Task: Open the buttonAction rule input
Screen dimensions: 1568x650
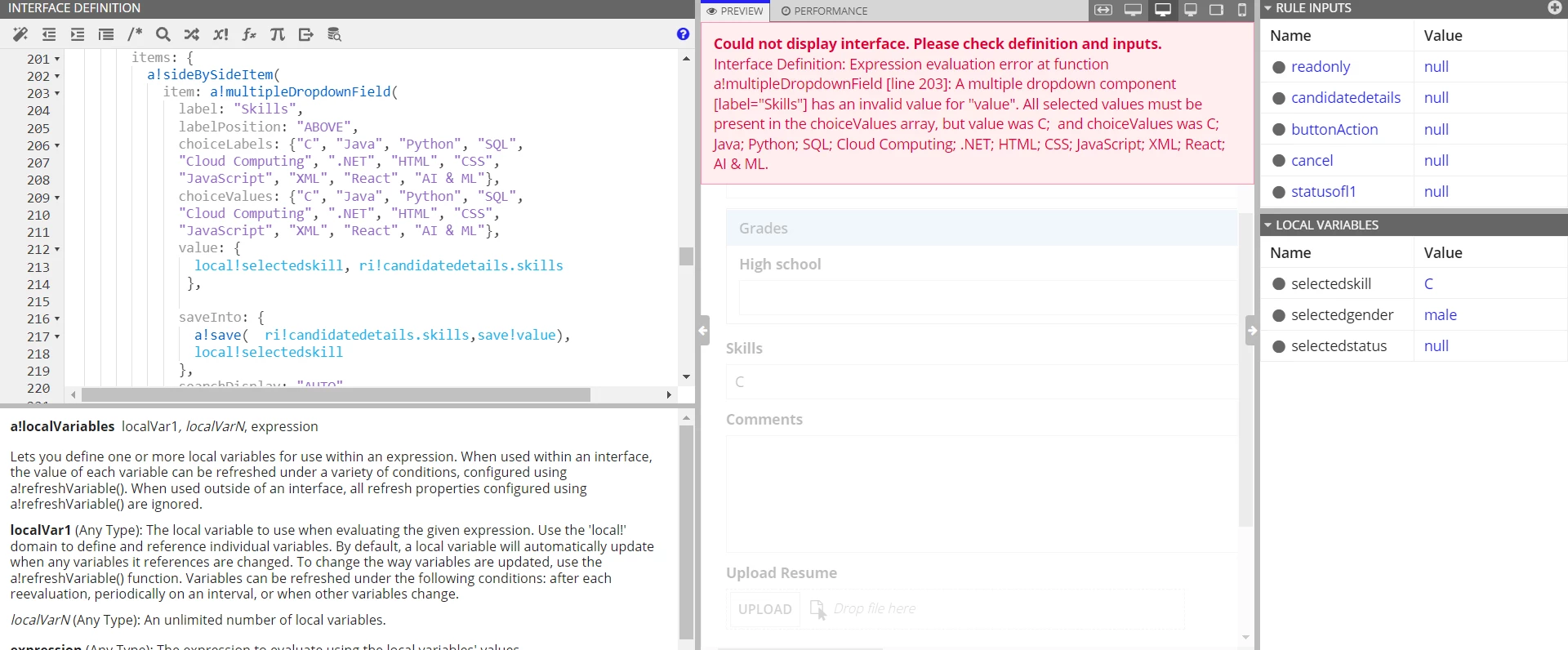Action: tap(1334, 130)
